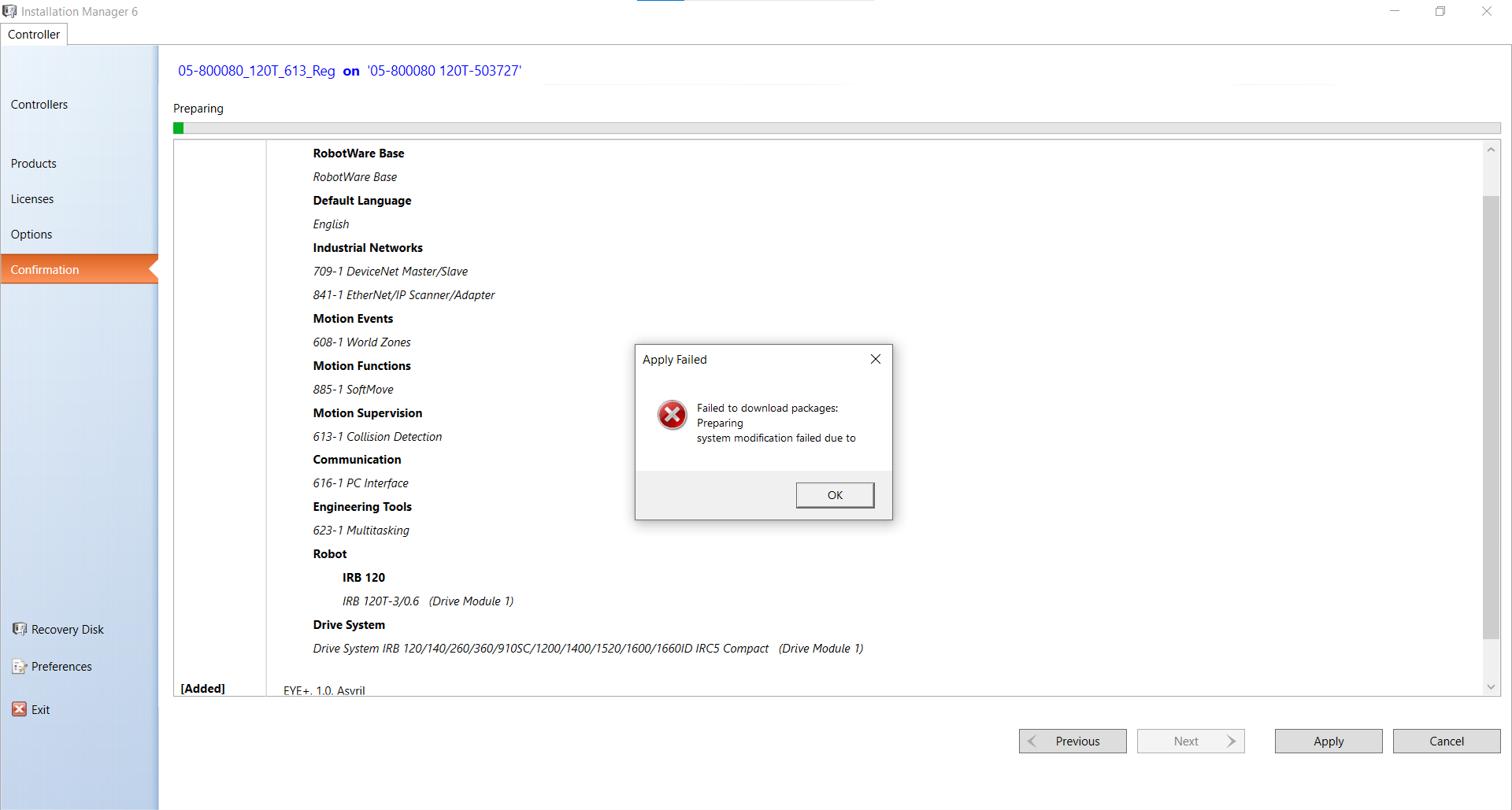The image size is (1512, 810).
Task: Click the 'Drive System' heading
Action: point(349,625)
